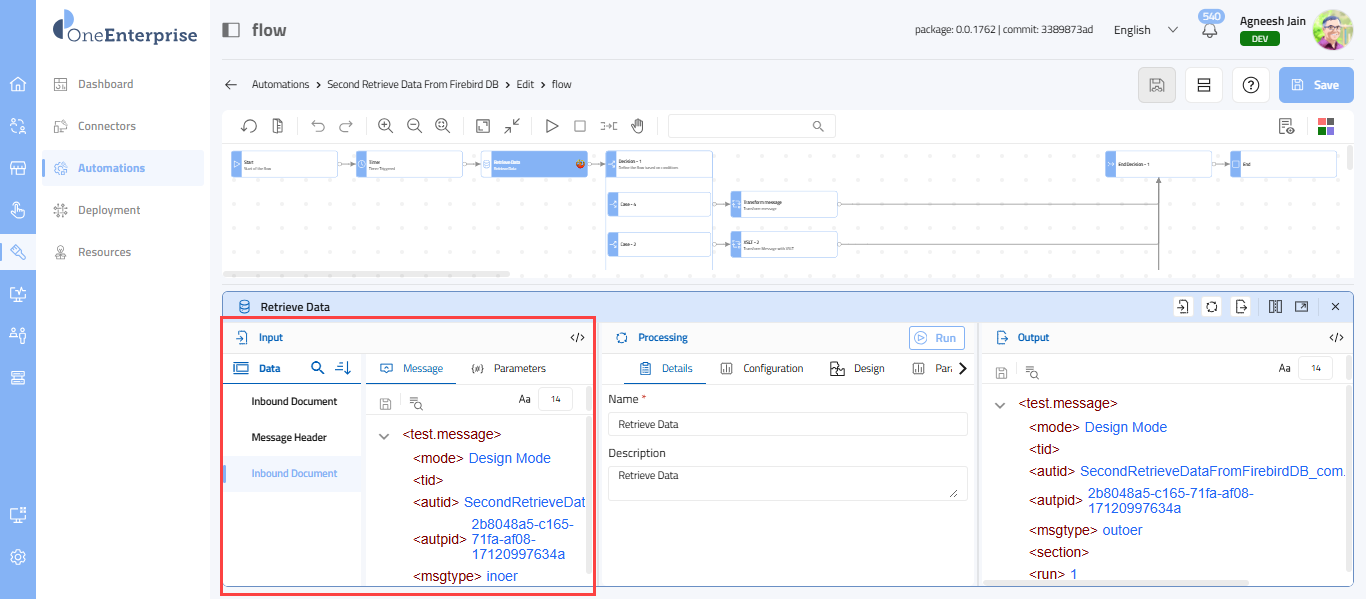Open the help question mark icon

(1250, 85)
